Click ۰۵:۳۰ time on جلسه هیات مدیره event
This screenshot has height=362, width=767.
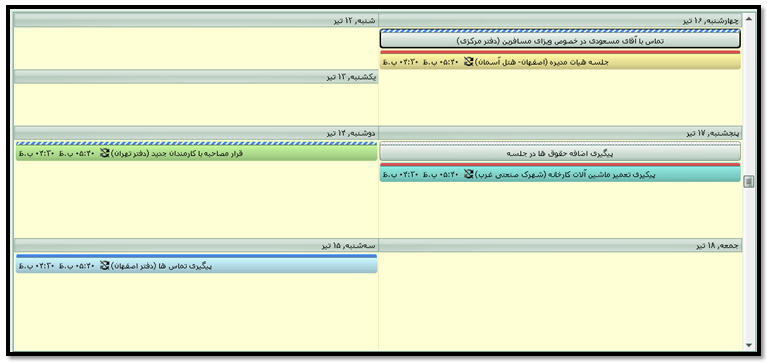(x=442, y=62)
